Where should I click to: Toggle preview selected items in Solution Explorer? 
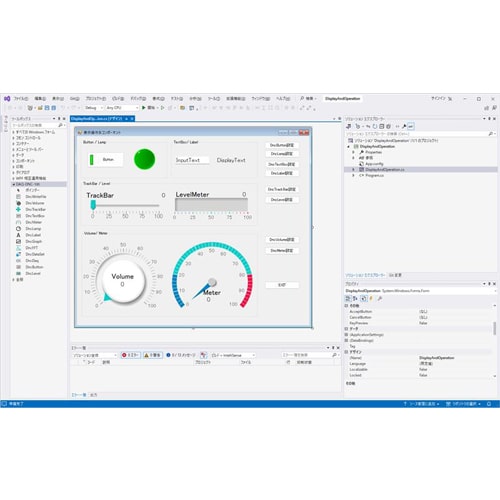tap(411, 126)
